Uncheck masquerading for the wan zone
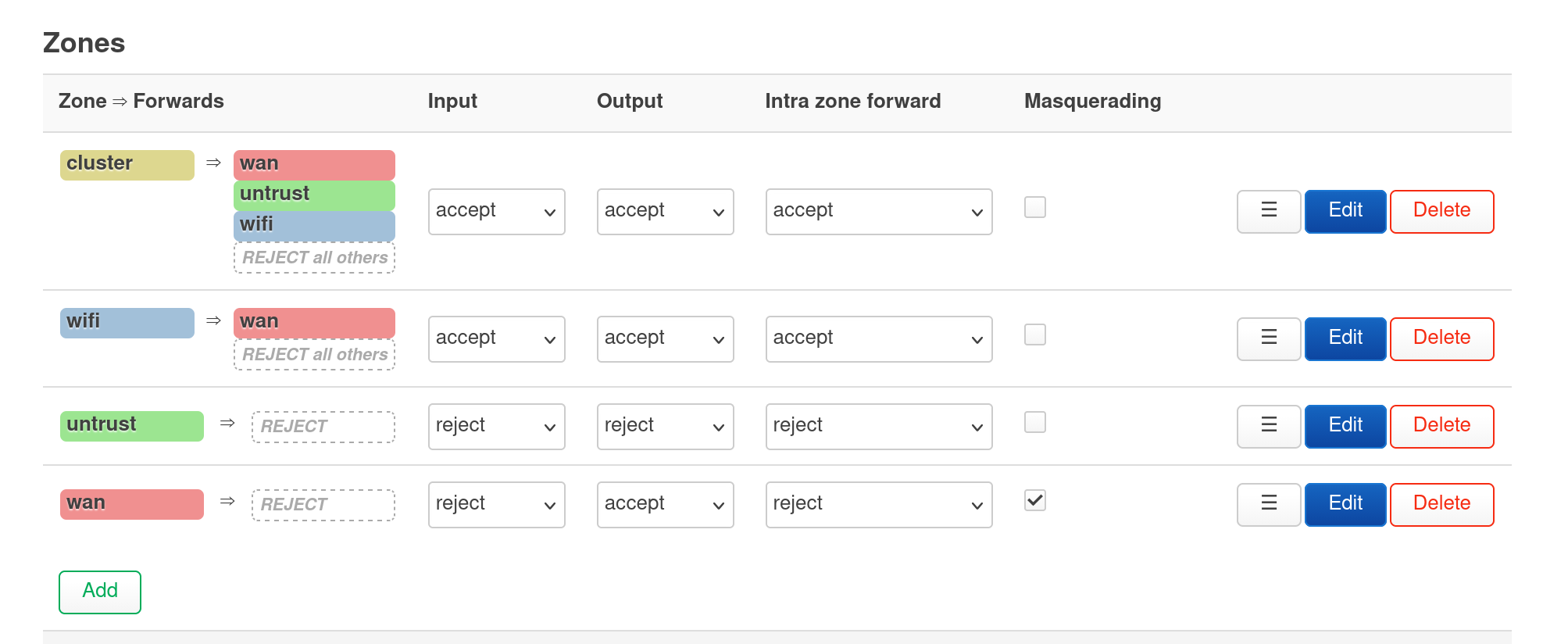Viewport: 1568px width, 644px height. coord(1034,501)
